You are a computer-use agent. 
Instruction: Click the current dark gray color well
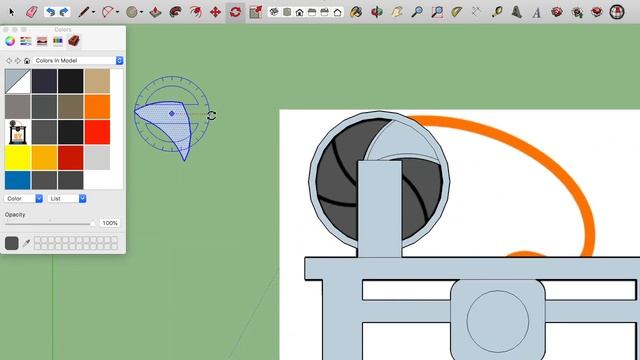click(11, 243)
